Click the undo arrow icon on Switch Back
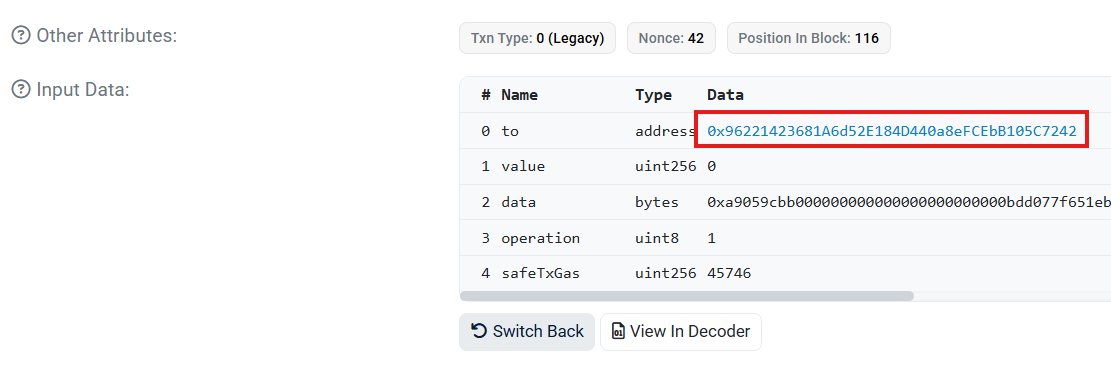1111x373 pixels. pyautogui.click(x=479, y=331)
